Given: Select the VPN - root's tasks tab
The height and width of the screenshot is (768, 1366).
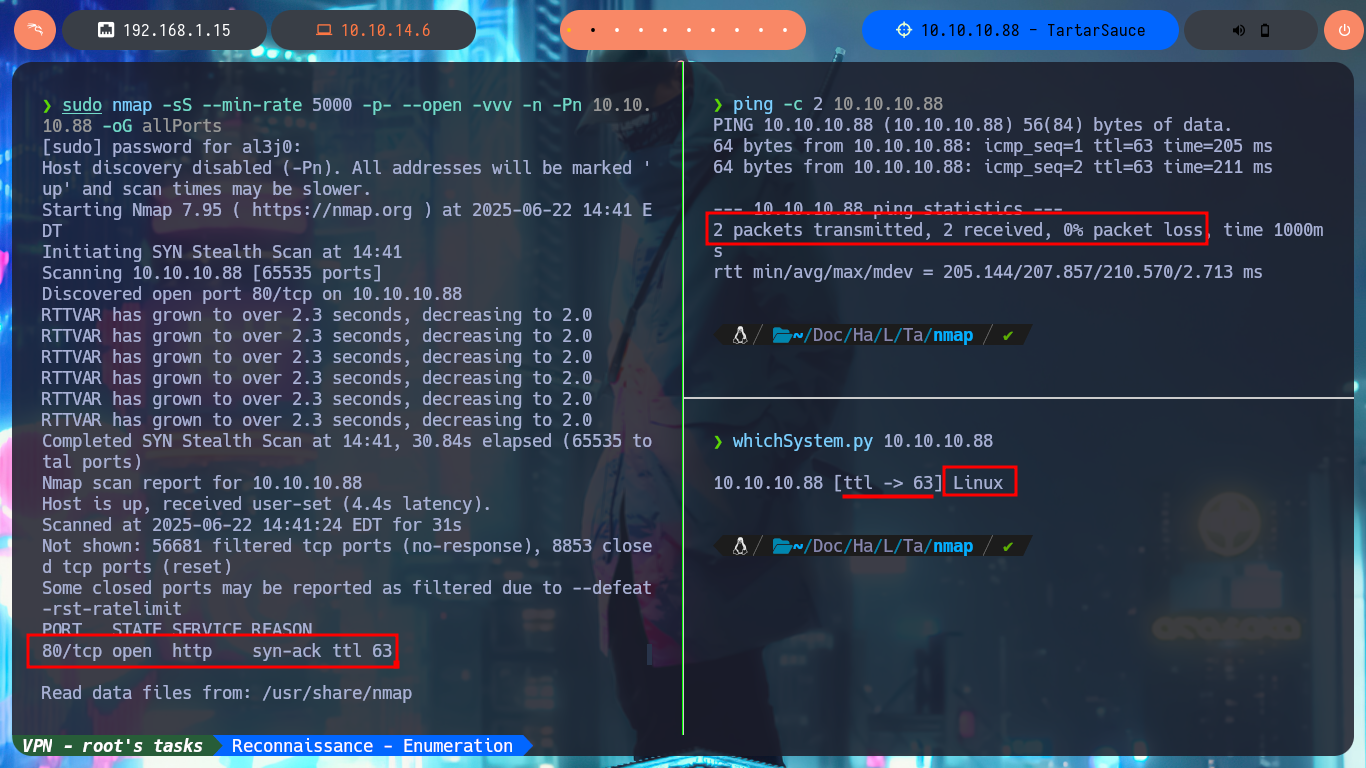Looking at the screenshot, I should click(112, 746).
